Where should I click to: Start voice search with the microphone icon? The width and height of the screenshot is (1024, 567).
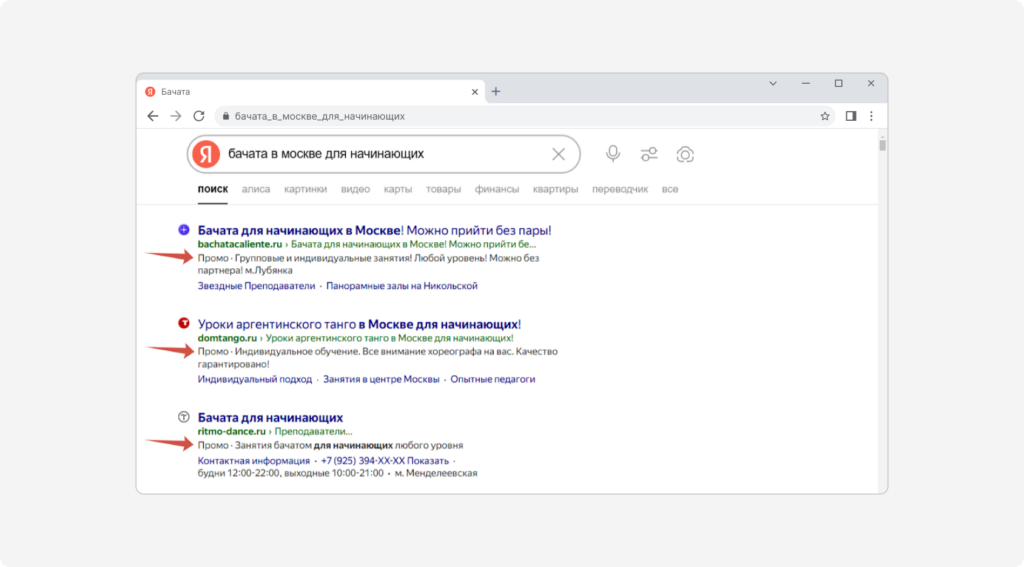click(x=613, y=154)
